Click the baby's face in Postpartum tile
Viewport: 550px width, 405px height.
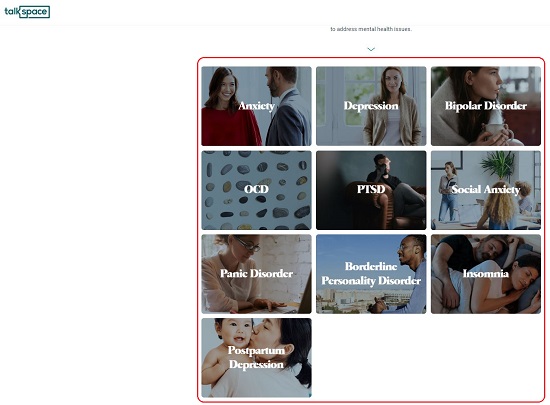tap(234, 333)
